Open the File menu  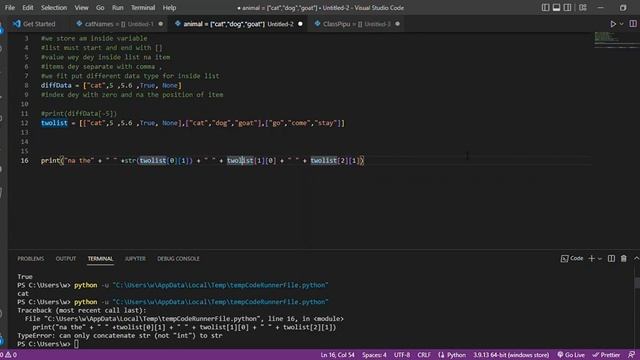coord(10,8)
